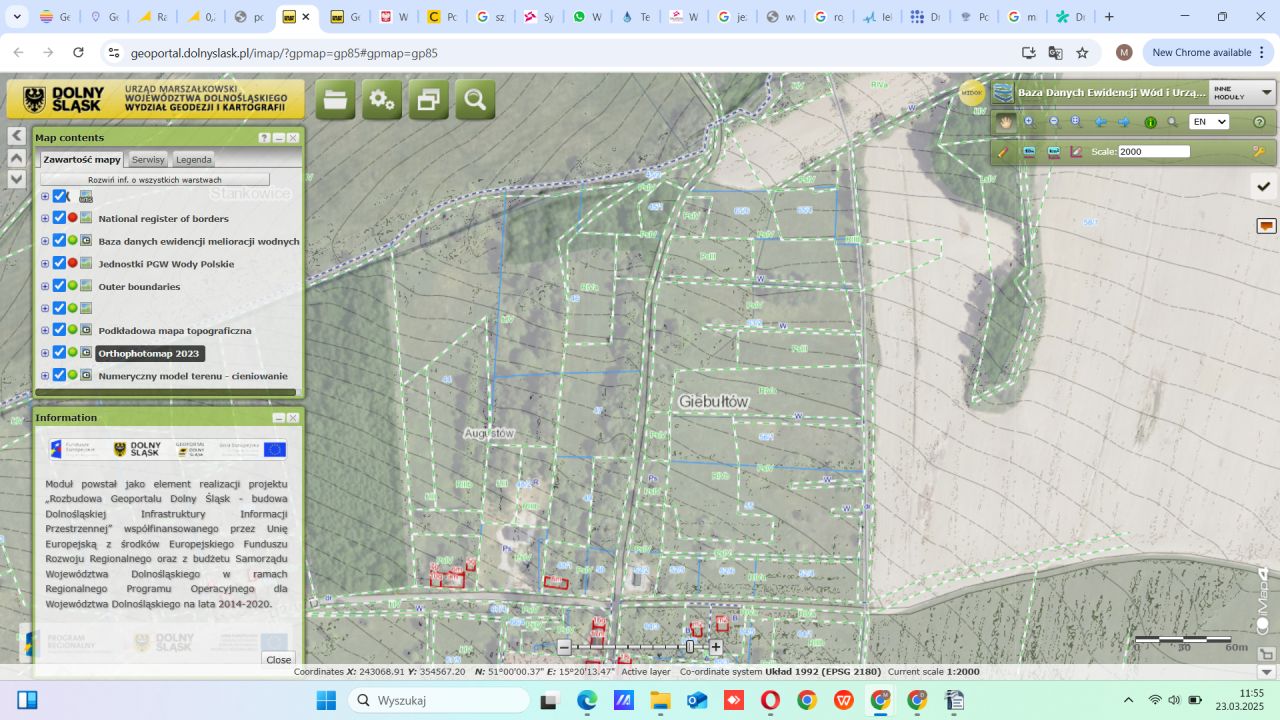Click the map zoom slider handle

coord(690,647)
